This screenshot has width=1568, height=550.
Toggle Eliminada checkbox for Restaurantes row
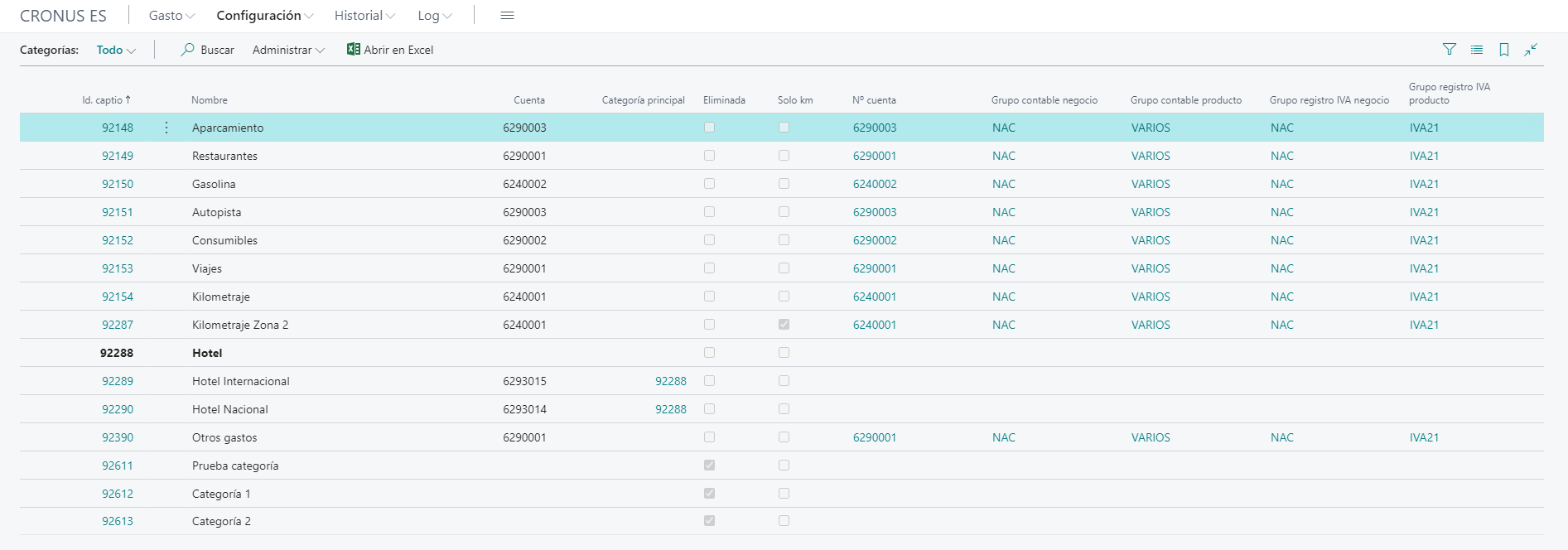tap(709, 156)
